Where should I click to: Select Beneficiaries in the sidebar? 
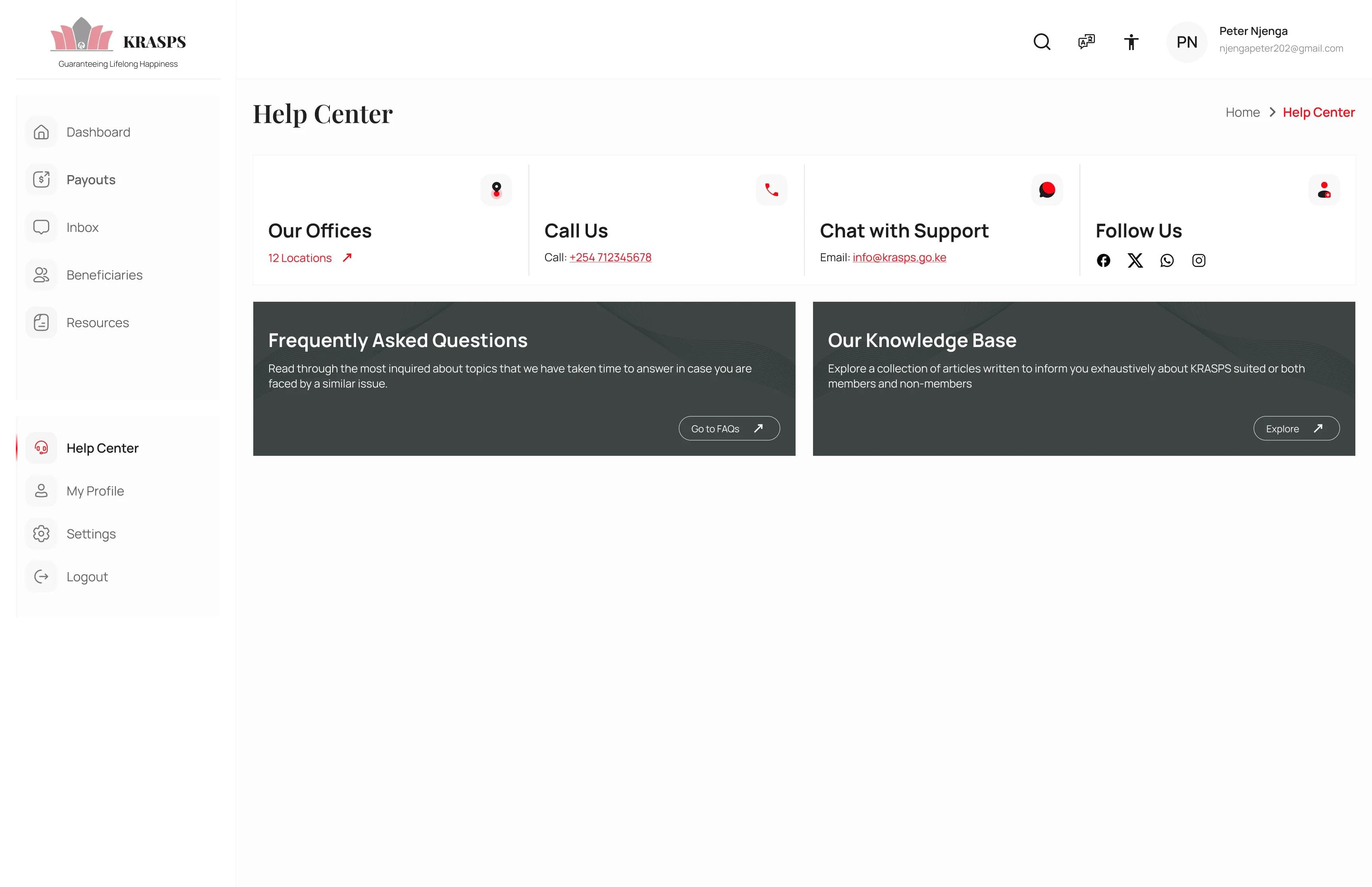104,275
